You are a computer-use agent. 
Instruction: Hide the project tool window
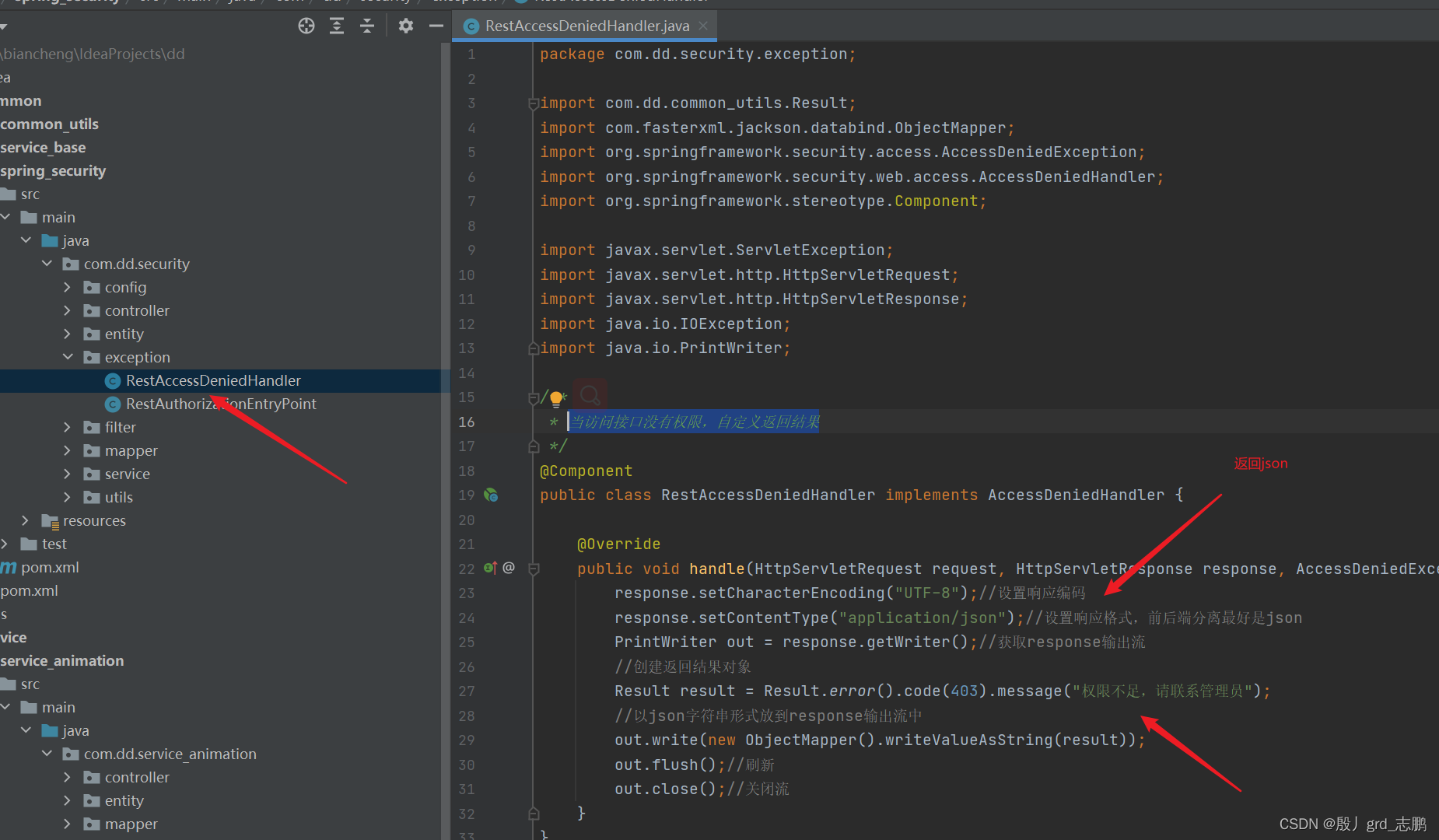tap(436, 26)
